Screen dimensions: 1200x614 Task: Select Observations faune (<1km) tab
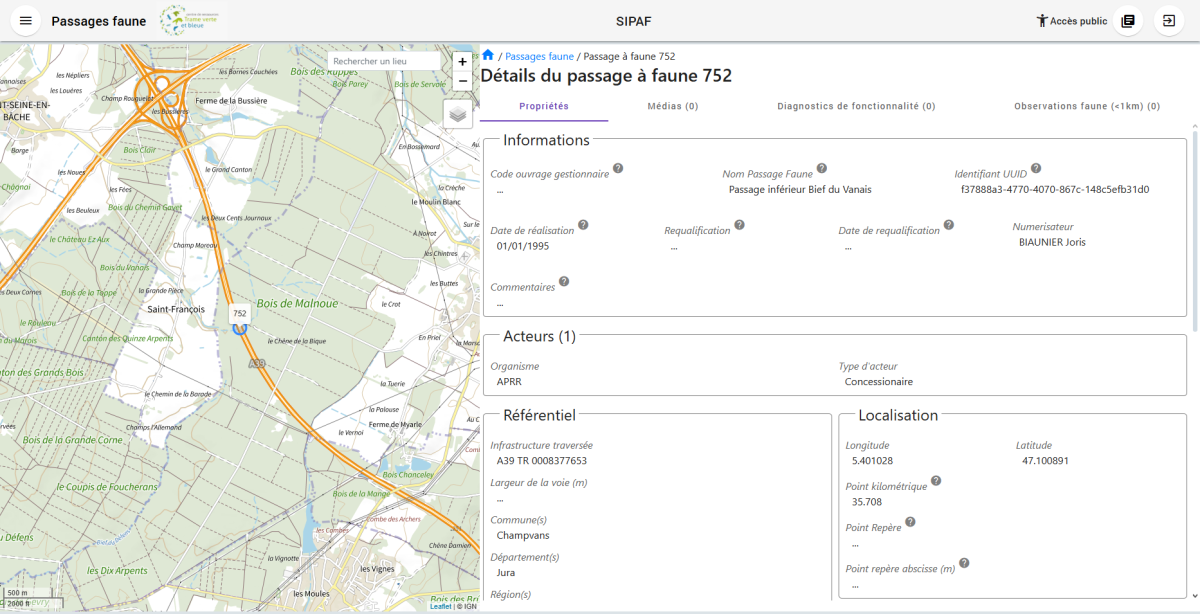click(x=1086, y=106)
